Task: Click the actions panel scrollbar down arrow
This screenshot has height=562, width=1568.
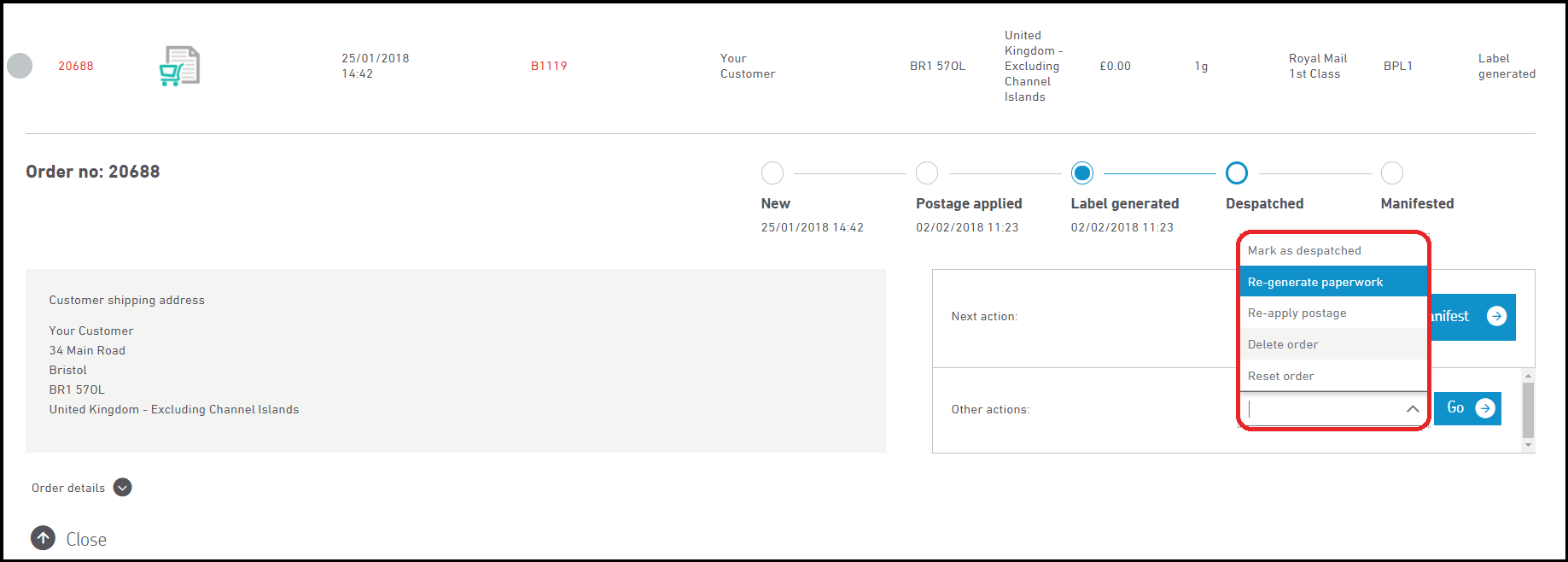Action: pos(1529,445)
